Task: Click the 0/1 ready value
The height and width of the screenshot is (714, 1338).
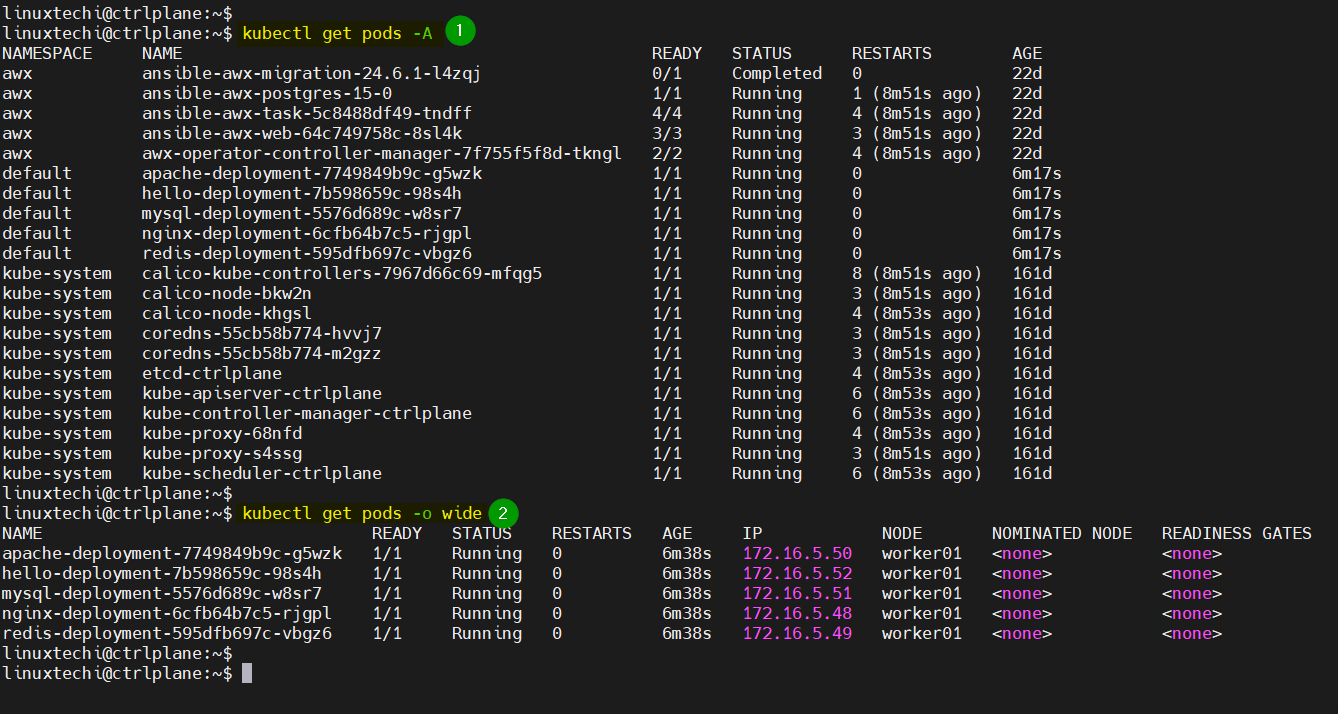Action: pos(667,74)
